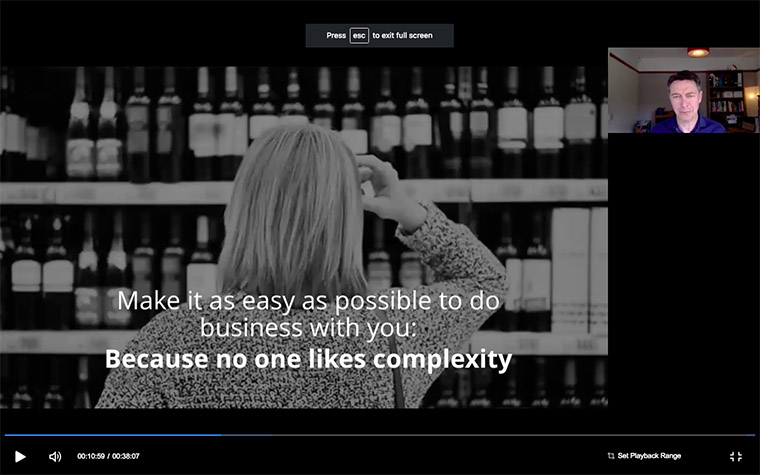Seek along the blue video progress bar
760x475 pixels.
(x=380, y=435)
